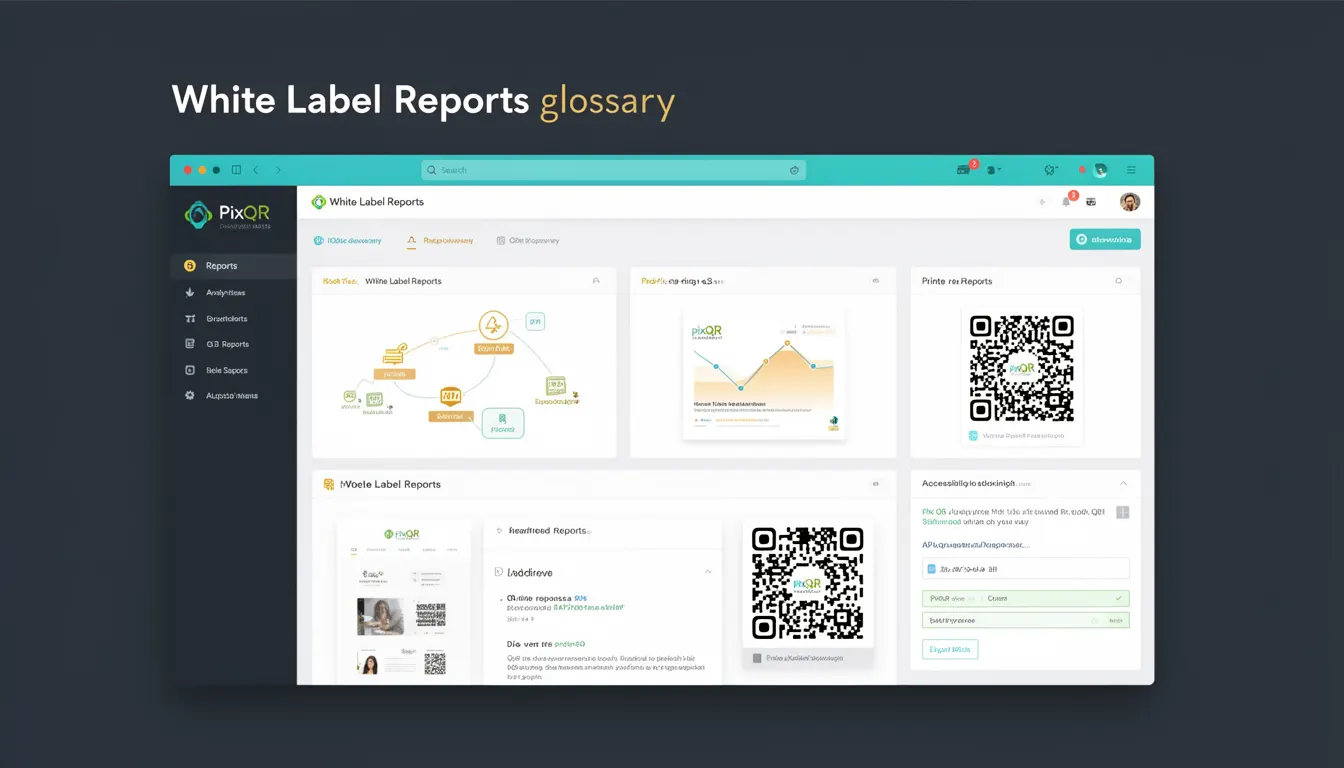
Task: Toggle the green row with checkmark
Action: click(1025, 598)
